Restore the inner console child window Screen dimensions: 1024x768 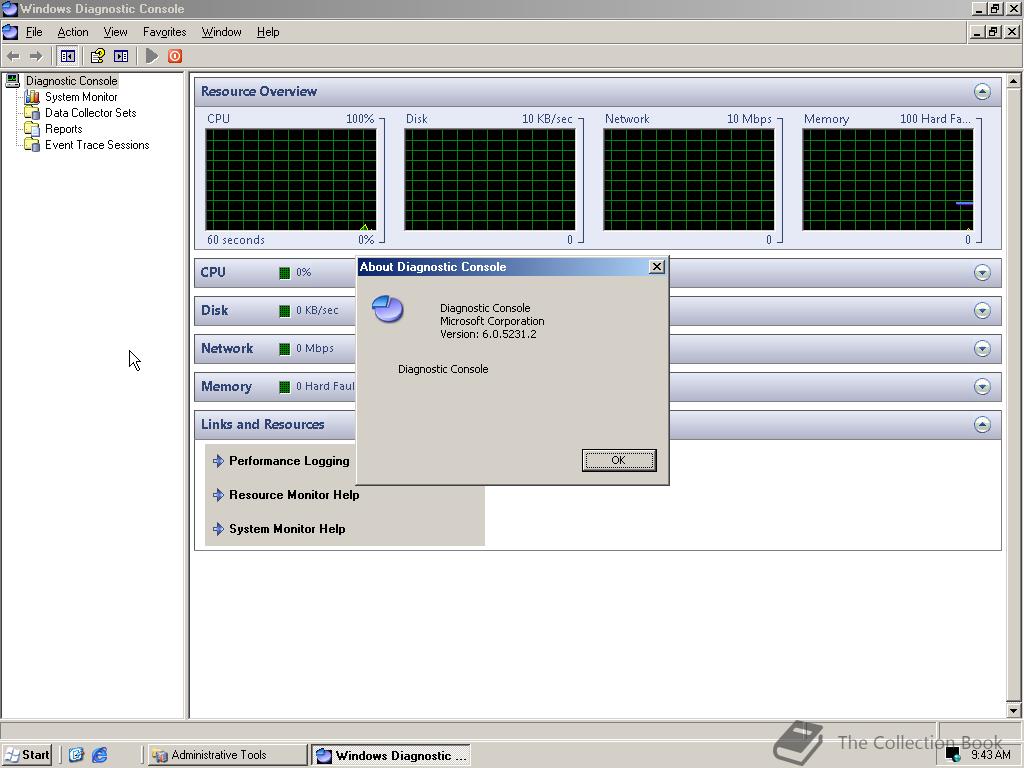click(x=993, y=31)
